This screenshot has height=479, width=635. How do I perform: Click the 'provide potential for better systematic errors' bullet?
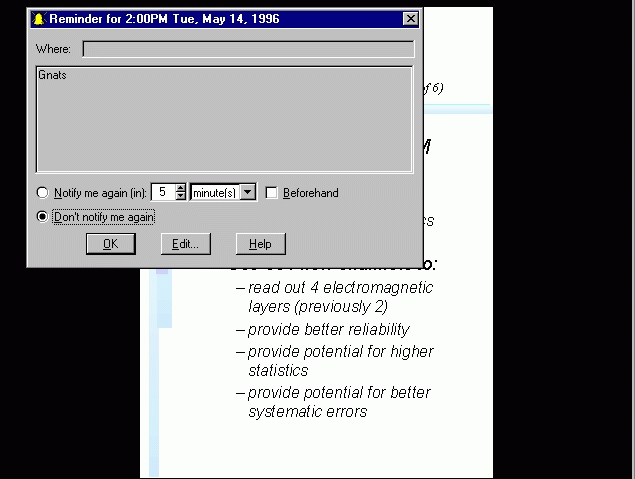pos(338,402)
